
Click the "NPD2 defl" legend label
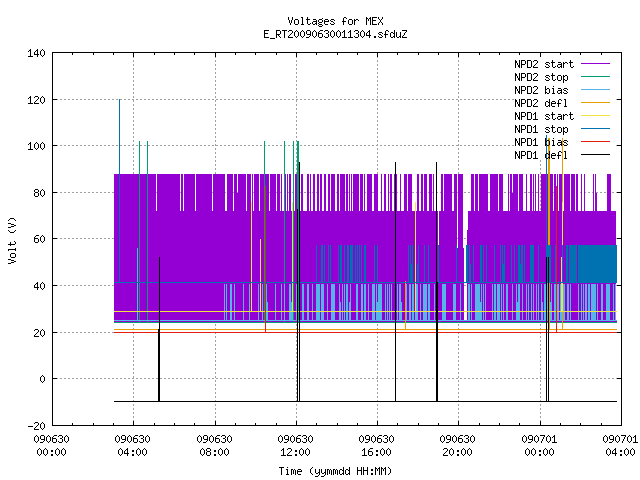click(x=541, y=103)
